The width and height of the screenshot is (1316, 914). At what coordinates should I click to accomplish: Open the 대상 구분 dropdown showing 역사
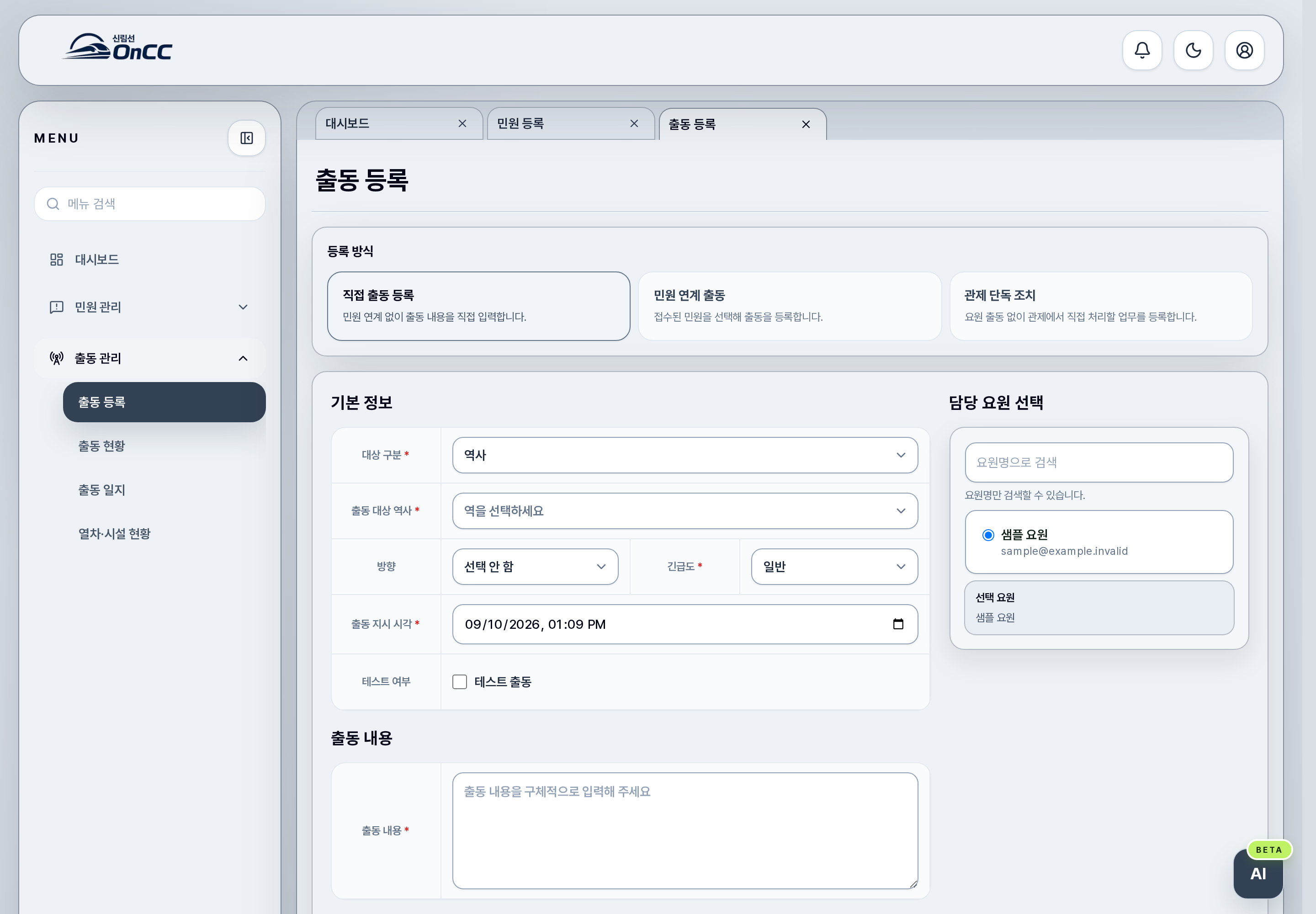(x=685, y=455)
